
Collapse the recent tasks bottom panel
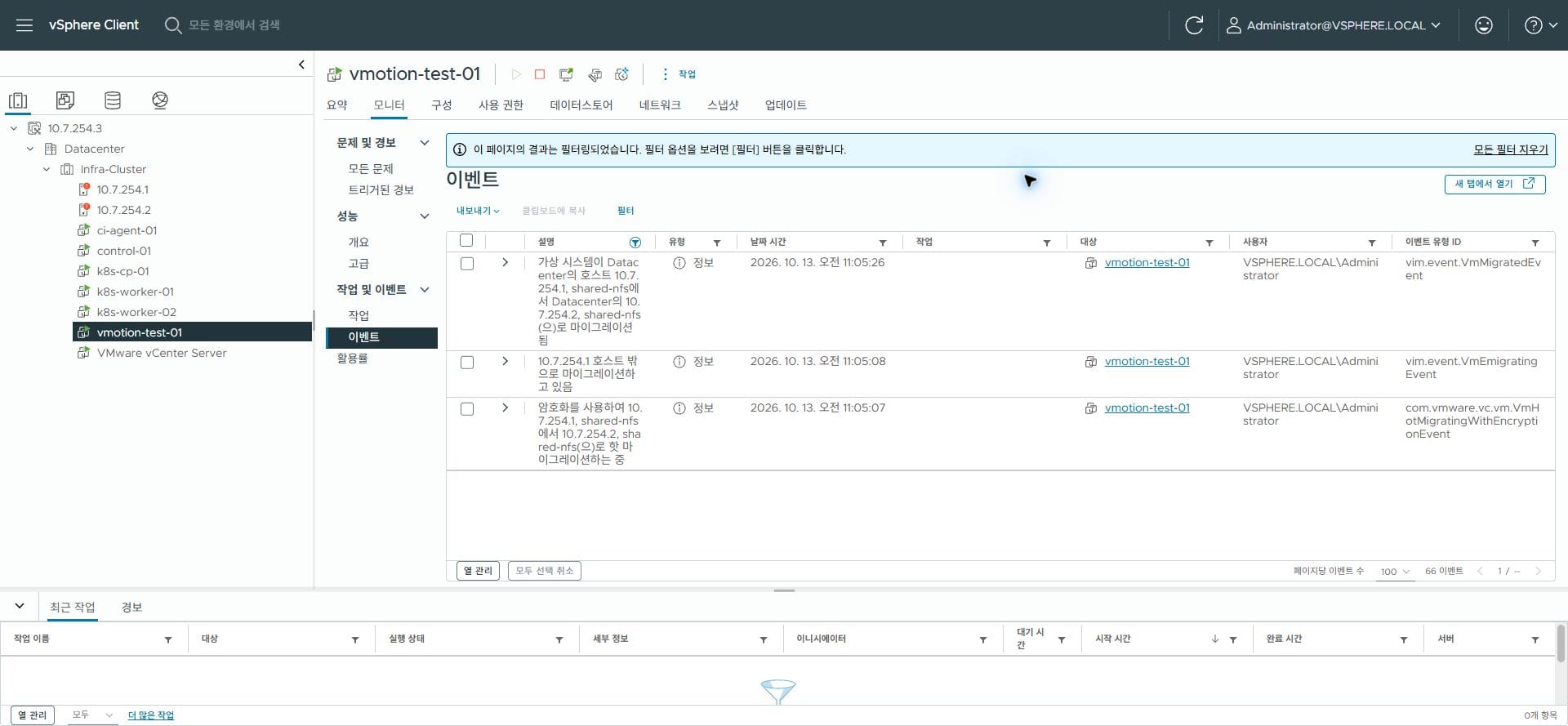tap(20, 606)
